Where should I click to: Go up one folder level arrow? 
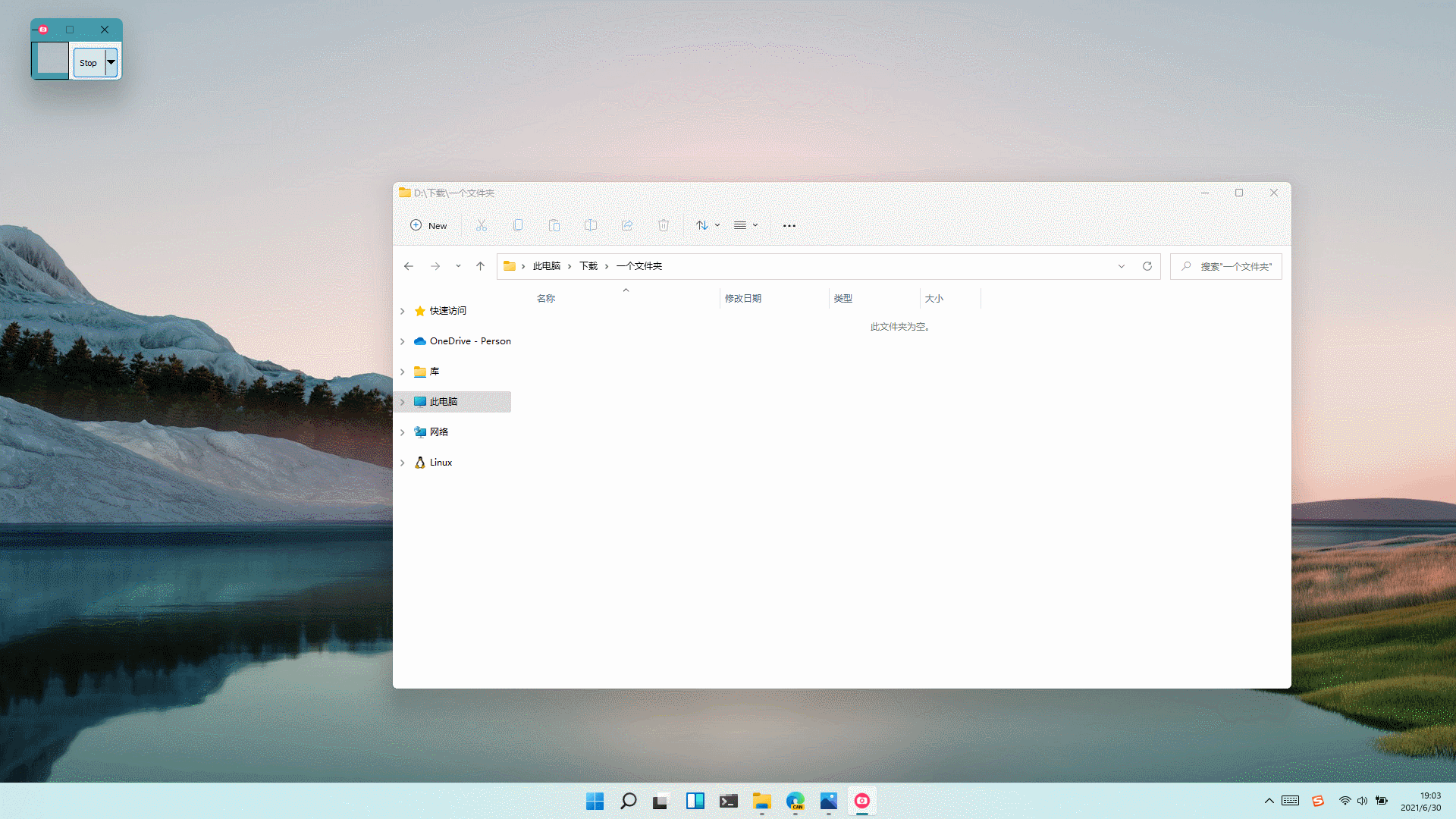click(480, 266)
